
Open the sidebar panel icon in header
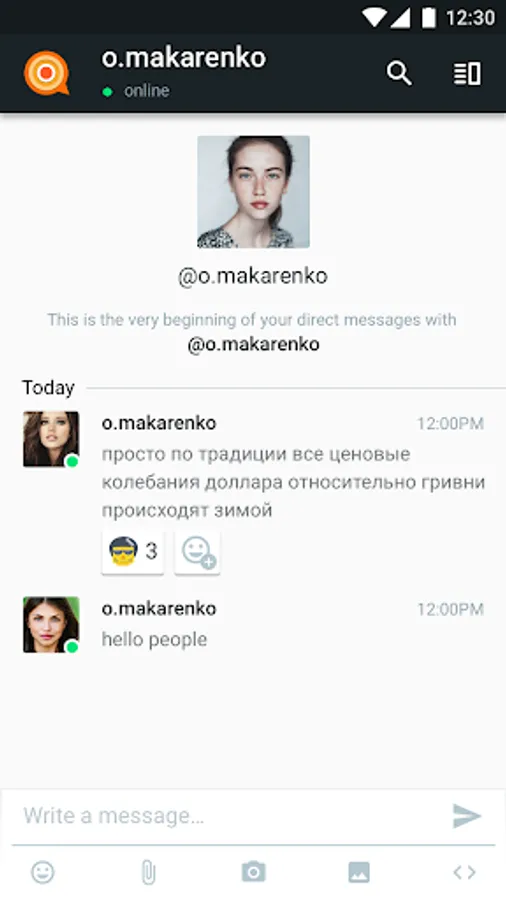(467, 73)
